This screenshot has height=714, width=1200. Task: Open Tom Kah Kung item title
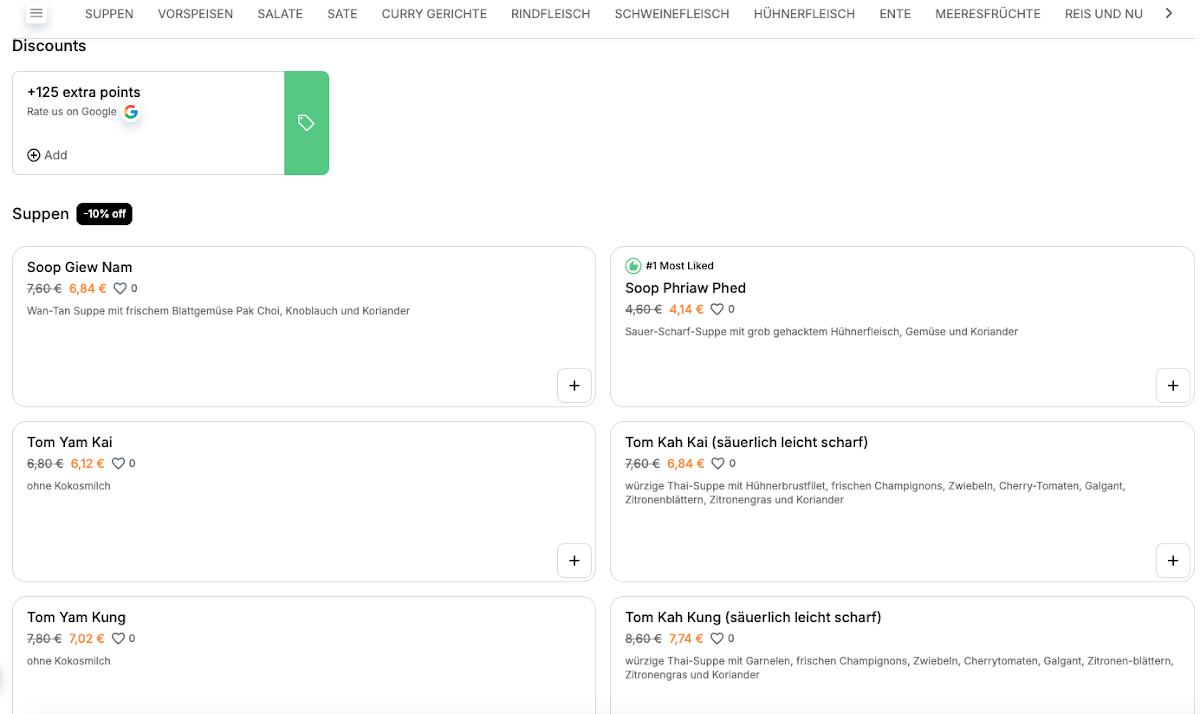(752, 617)
